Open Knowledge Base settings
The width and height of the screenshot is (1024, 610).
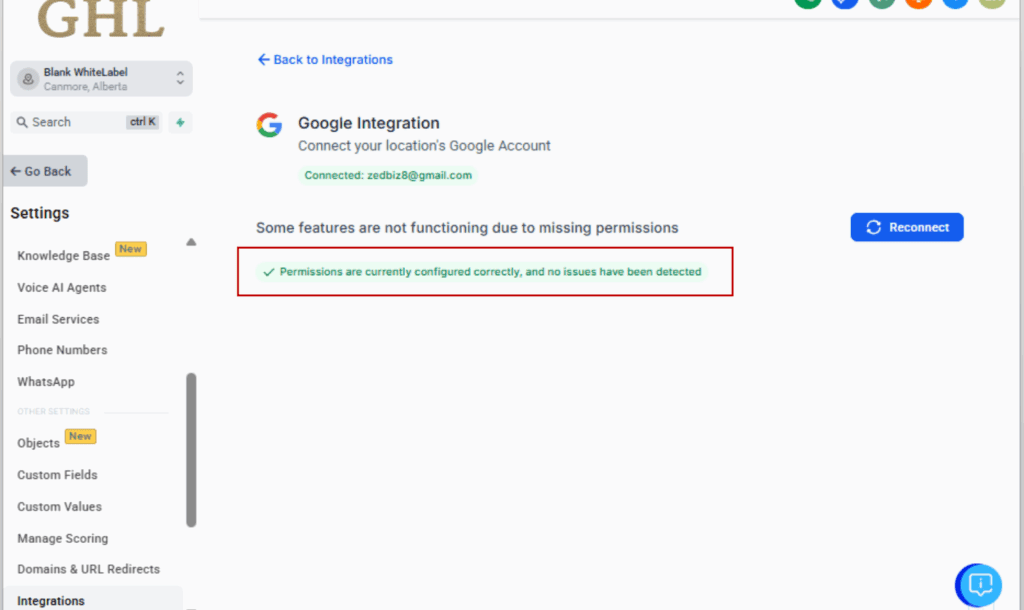coord(64,256)
